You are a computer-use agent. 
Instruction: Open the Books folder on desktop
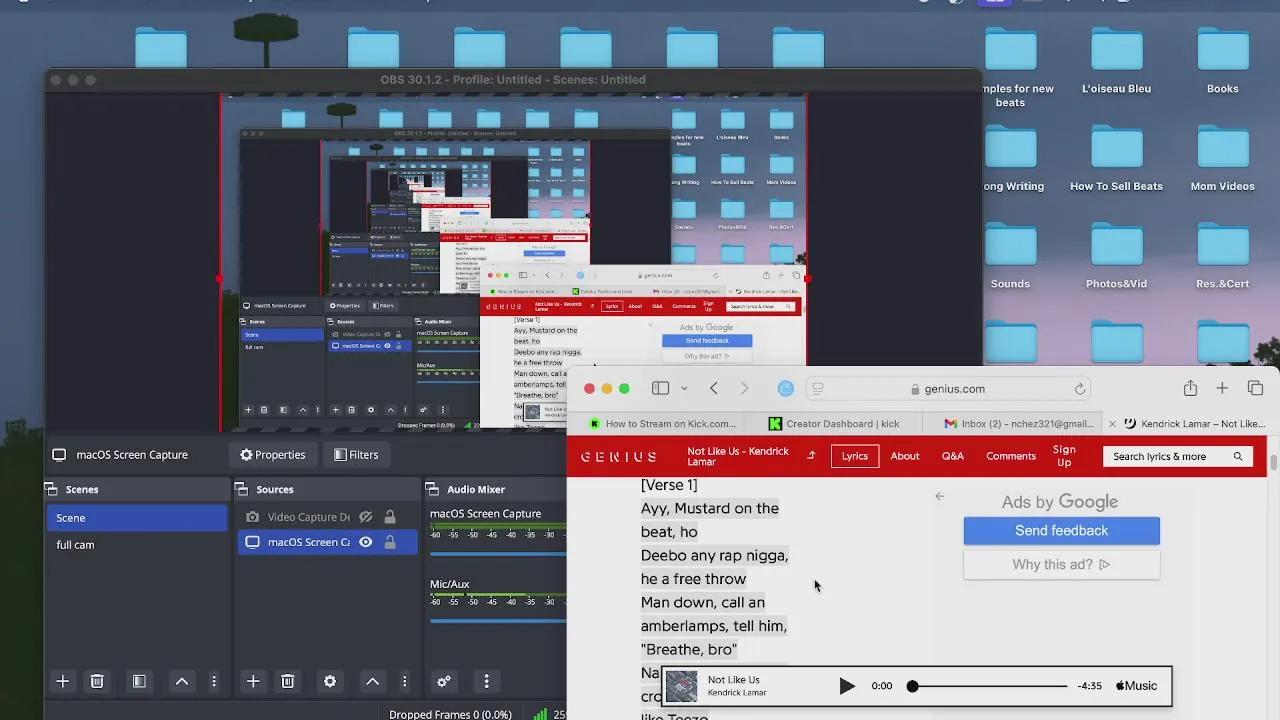pyautogui.click(x=1222, y=62)
